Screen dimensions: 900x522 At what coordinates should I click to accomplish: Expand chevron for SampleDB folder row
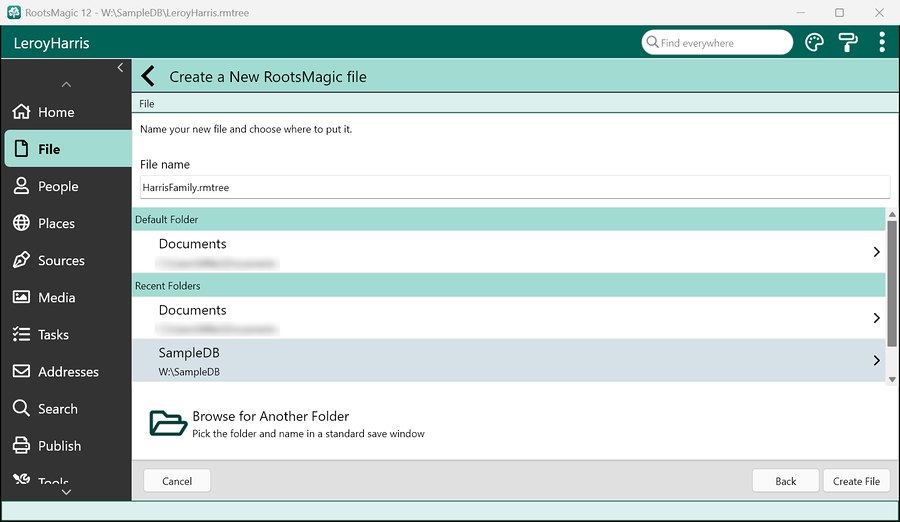pos(876,360)
